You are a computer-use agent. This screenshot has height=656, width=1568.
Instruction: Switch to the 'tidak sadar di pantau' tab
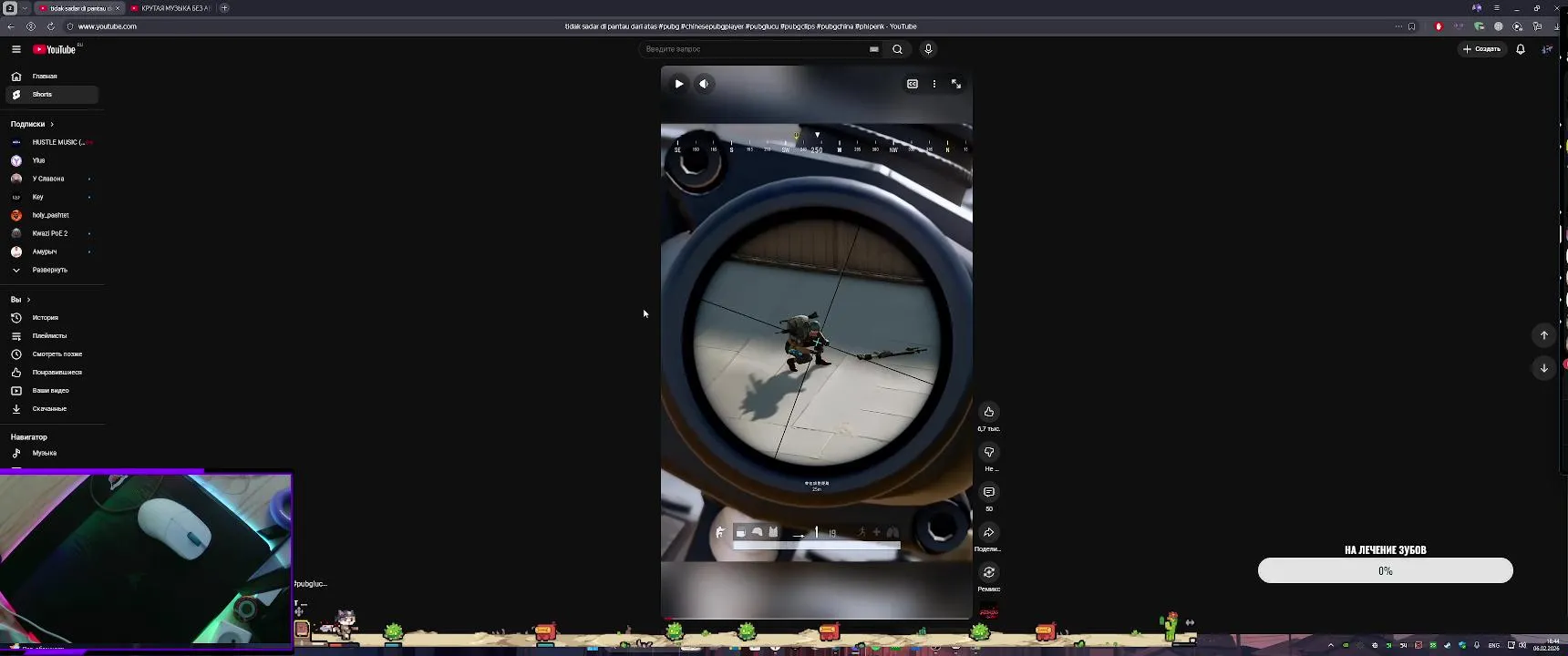(x=77, y=8)
